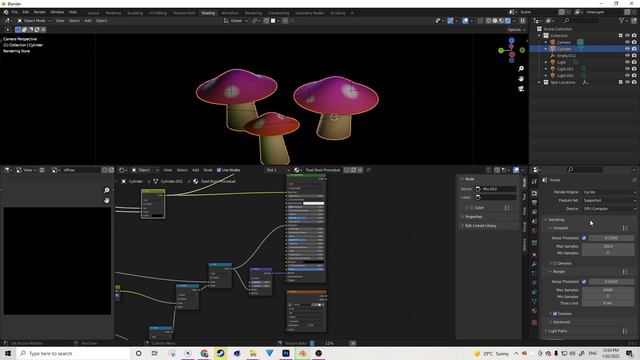Image resolution: width=640 pixels, height=360 pixels.
Task: Switch to the Animation workspace tab
Action: 230,13
